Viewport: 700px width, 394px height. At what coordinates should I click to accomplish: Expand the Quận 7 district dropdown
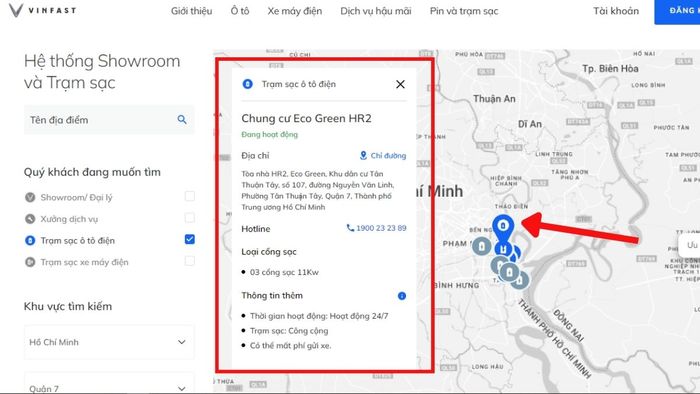click(x=109, y=384)
